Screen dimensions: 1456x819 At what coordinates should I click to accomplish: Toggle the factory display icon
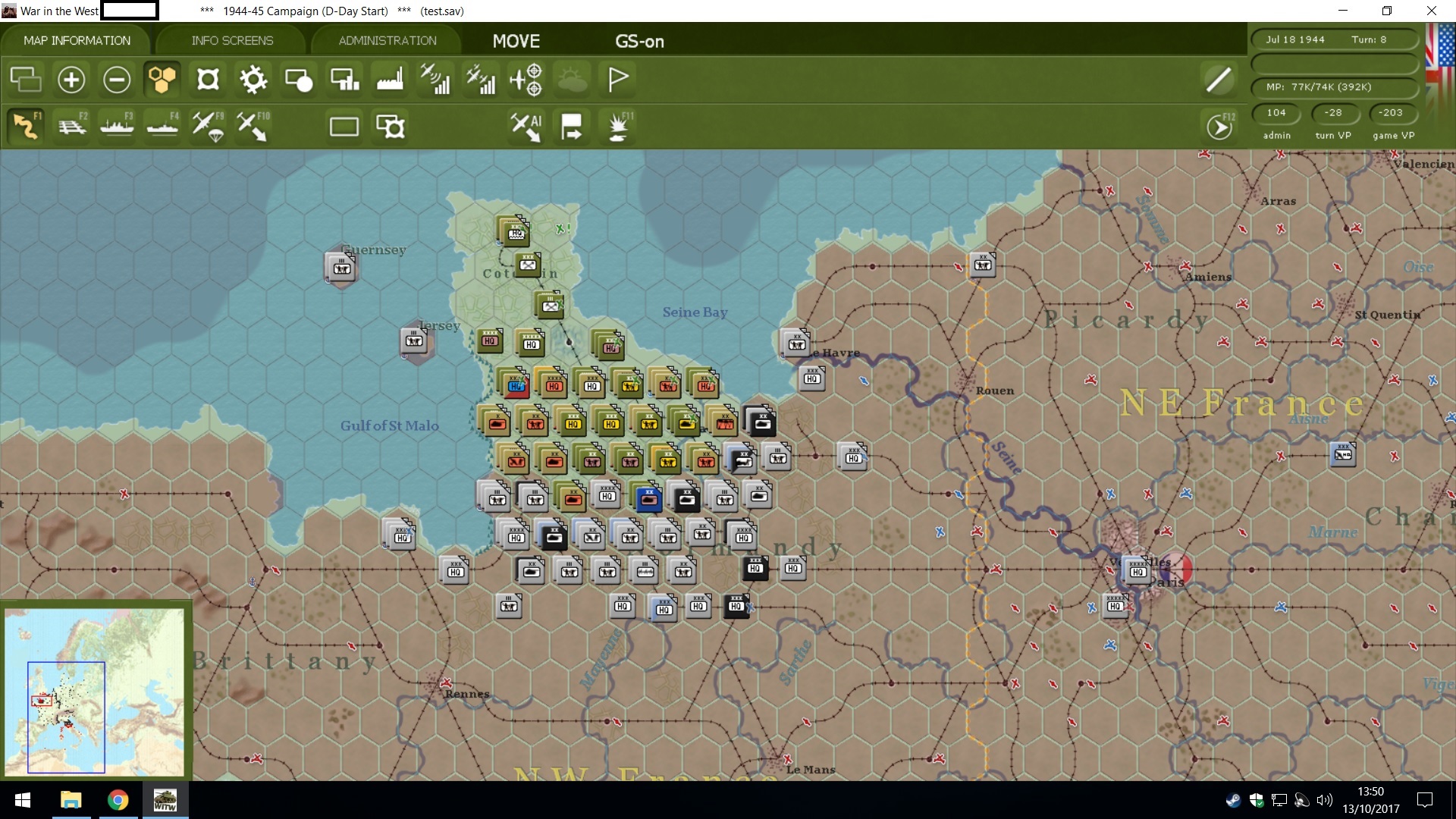[390, 79]
